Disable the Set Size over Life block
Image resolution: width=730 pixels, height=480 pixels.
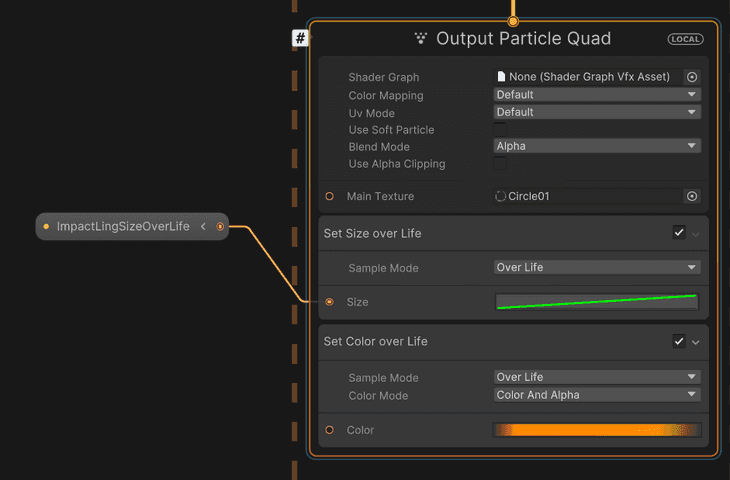point(679,233)
